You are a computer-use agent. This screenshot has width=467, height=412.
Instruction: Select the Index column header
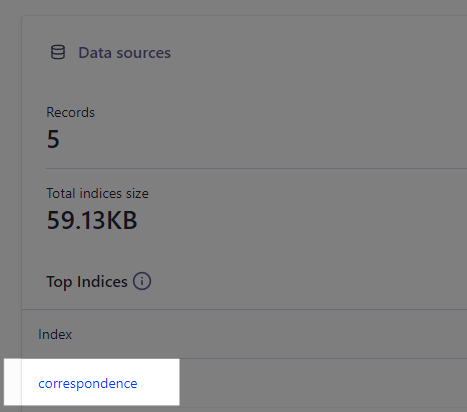coord(55,334)
